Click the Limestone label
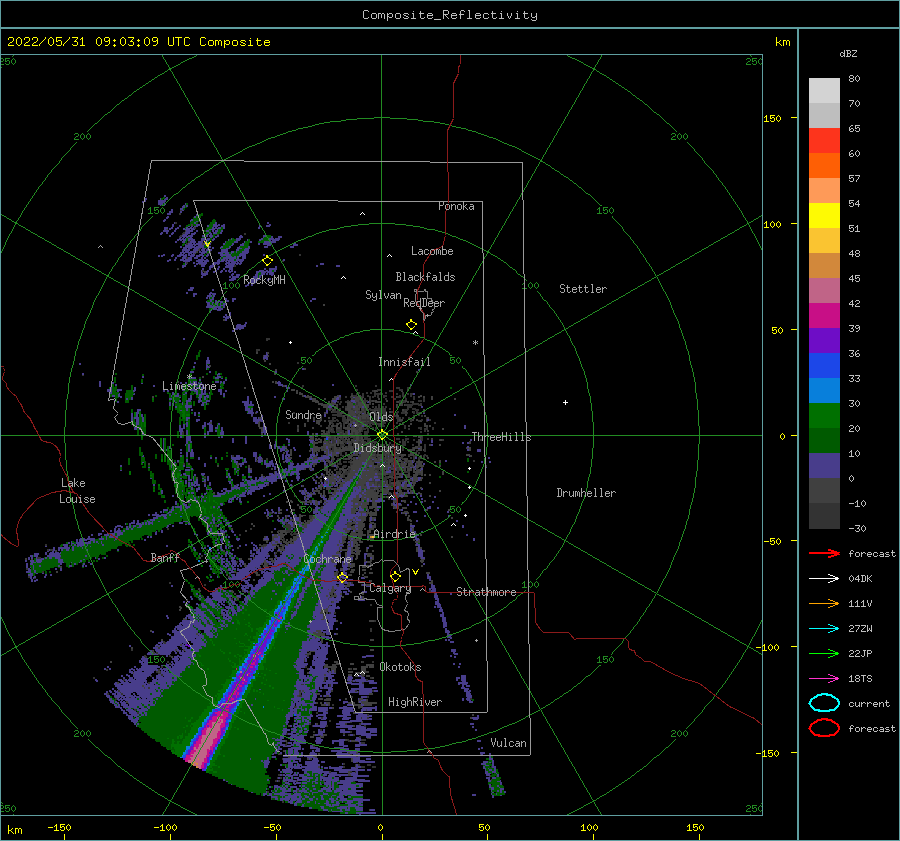Viewport: 900px width, 841px height. 189,386
